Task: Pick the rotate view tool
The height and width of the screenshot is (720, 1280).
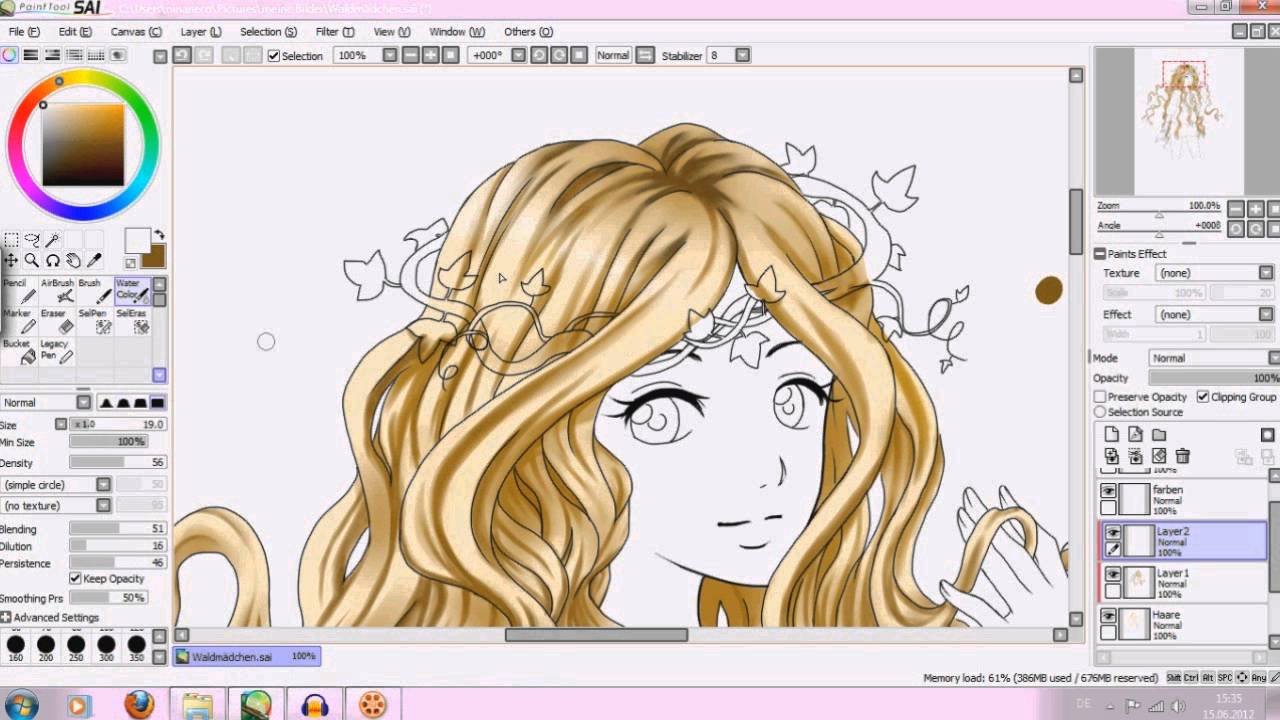Action: coord(53,260)
